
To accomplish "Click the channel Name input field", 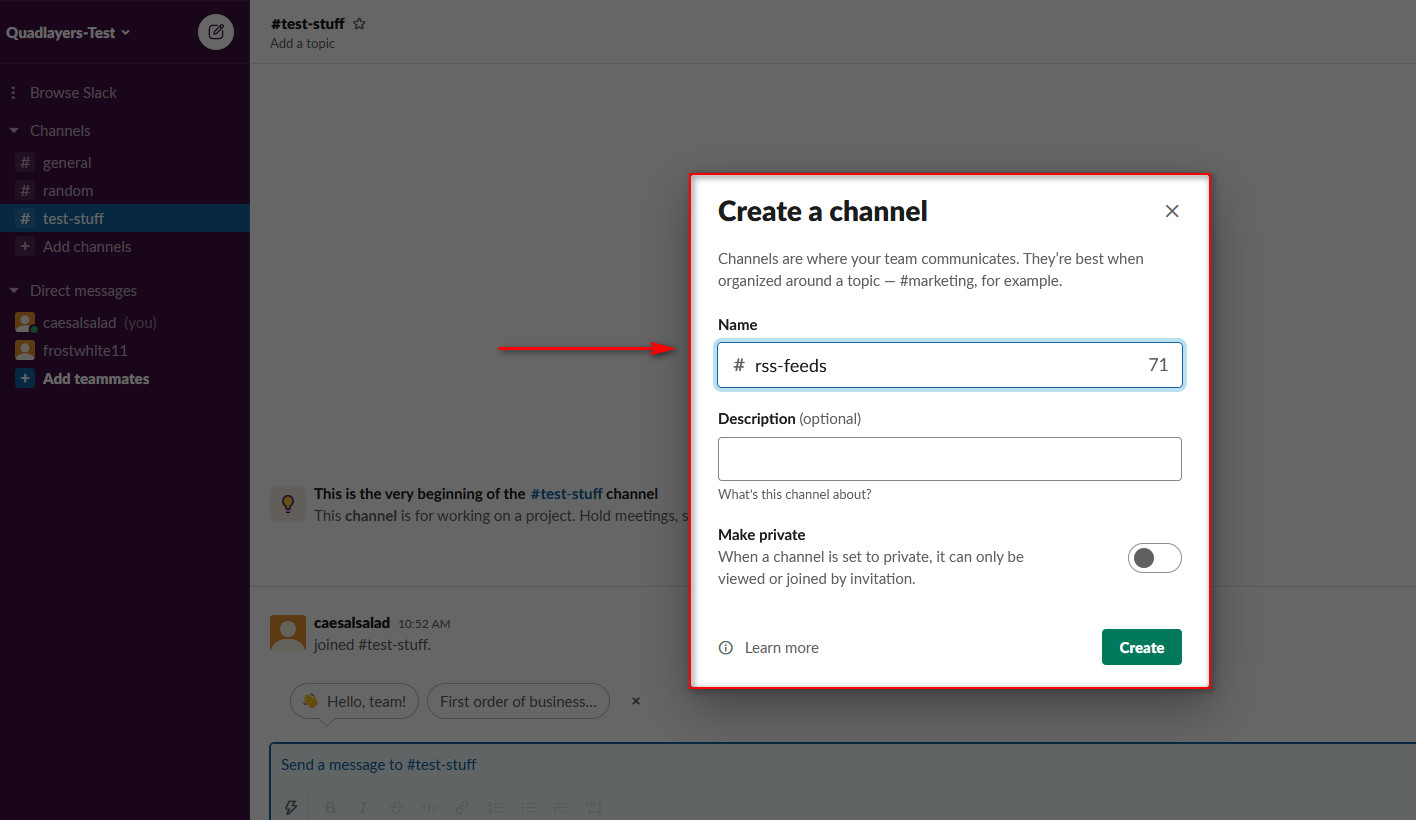I will coord(950,365).
